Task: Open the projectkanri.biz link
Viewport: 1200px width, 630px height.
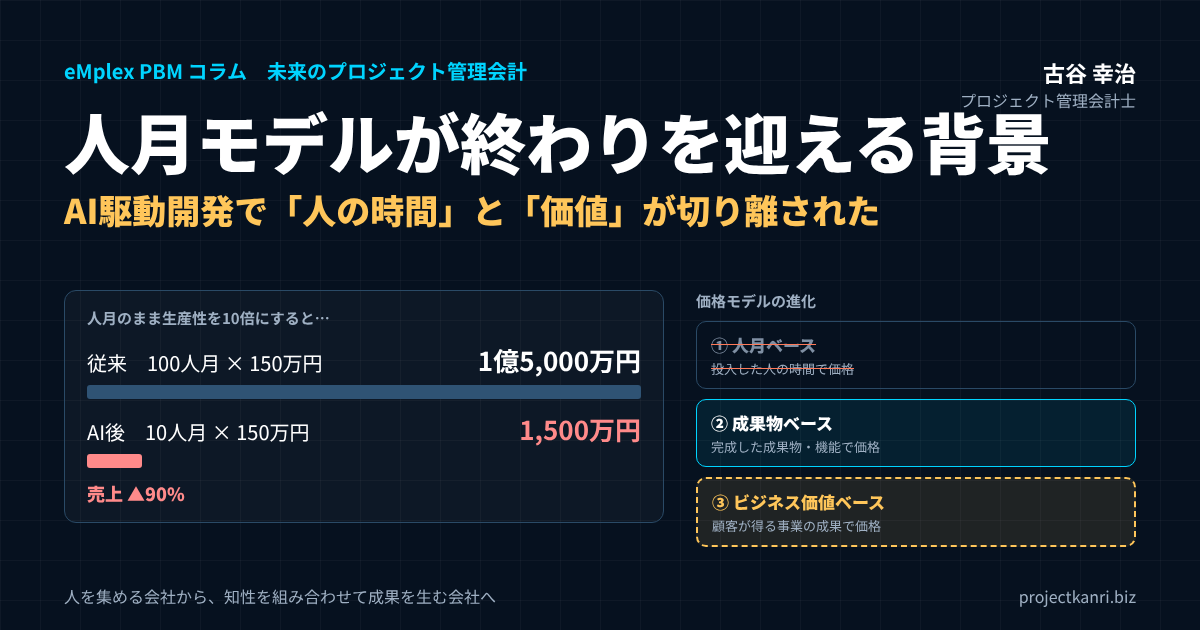Action: click(1077, 597)
